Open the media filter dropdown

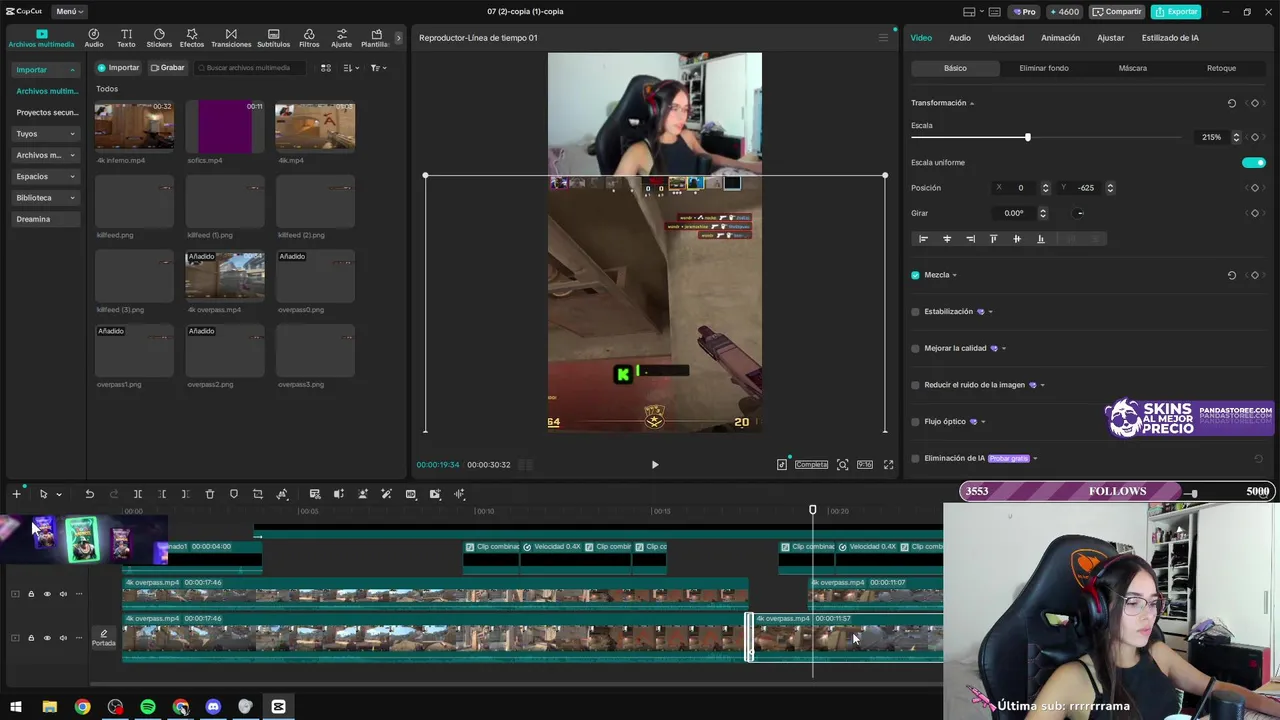(378, 68)
